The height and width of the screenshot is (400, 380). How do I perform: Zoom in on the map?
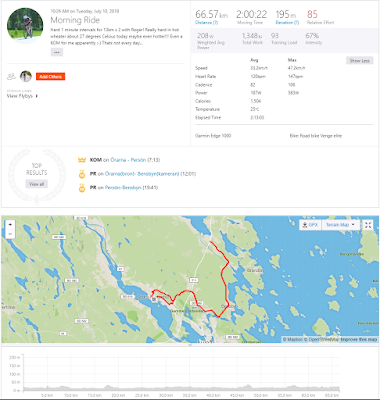(x=10, y=225)
